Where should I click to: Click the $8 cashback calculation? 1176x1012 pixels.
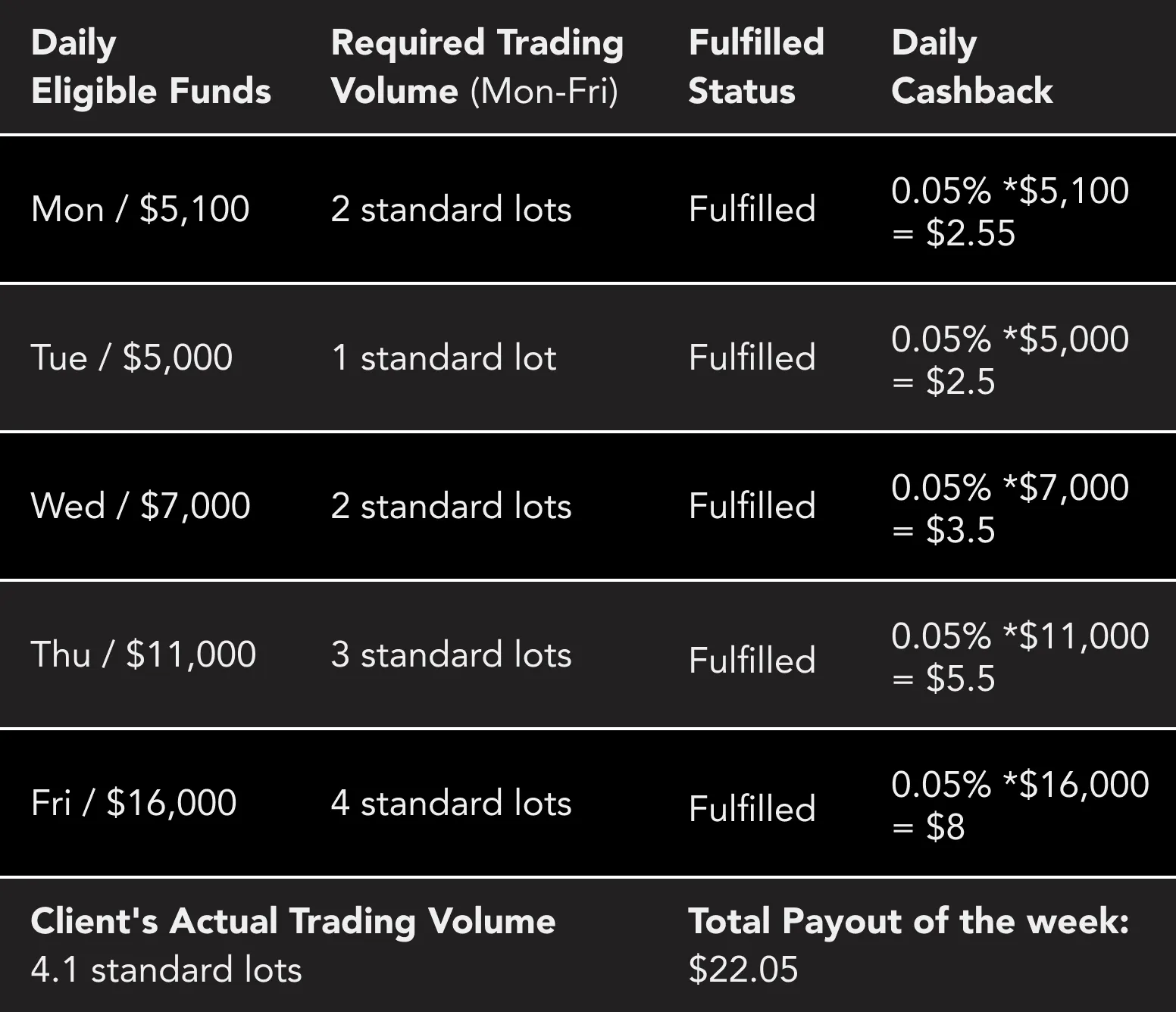(1019, 805)
